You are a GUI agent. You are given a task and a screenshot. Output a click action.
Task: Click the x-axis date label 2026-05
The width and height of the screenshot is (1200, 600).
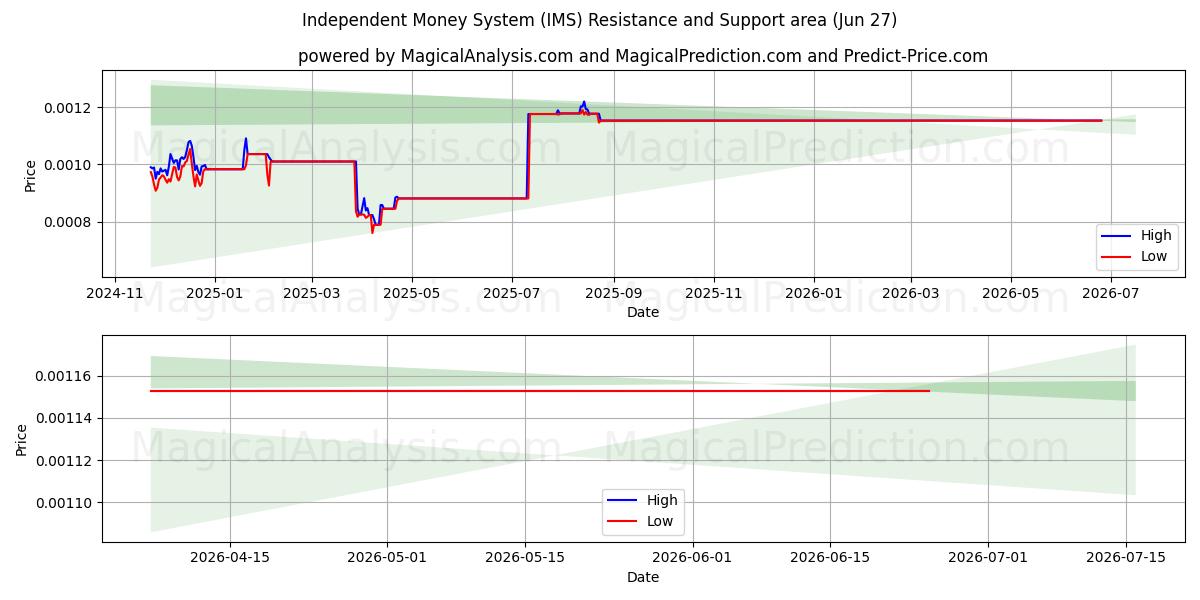pos(1010,294)
